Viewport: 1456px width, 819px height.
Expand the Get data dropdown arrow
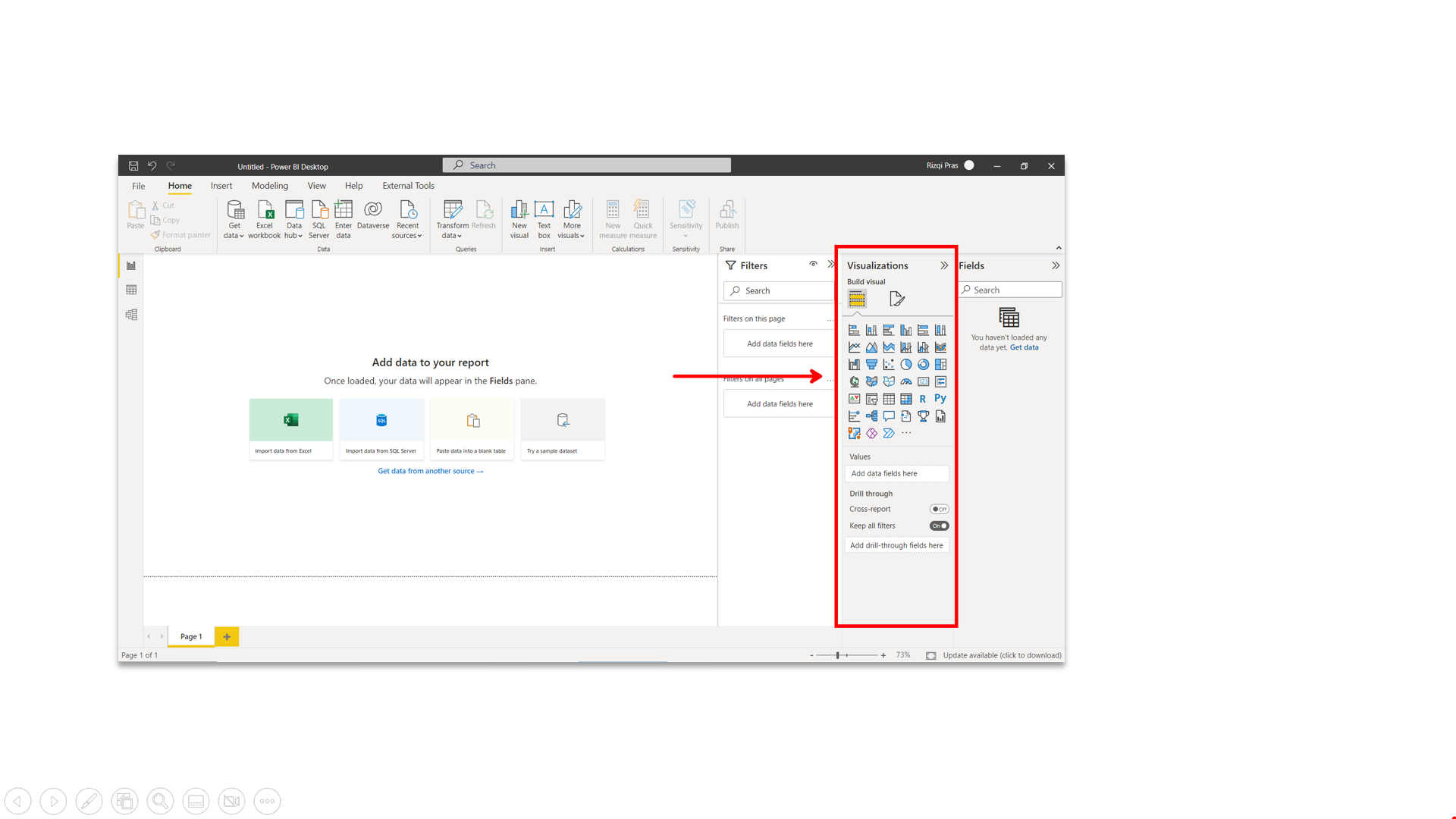pos(241,236)
